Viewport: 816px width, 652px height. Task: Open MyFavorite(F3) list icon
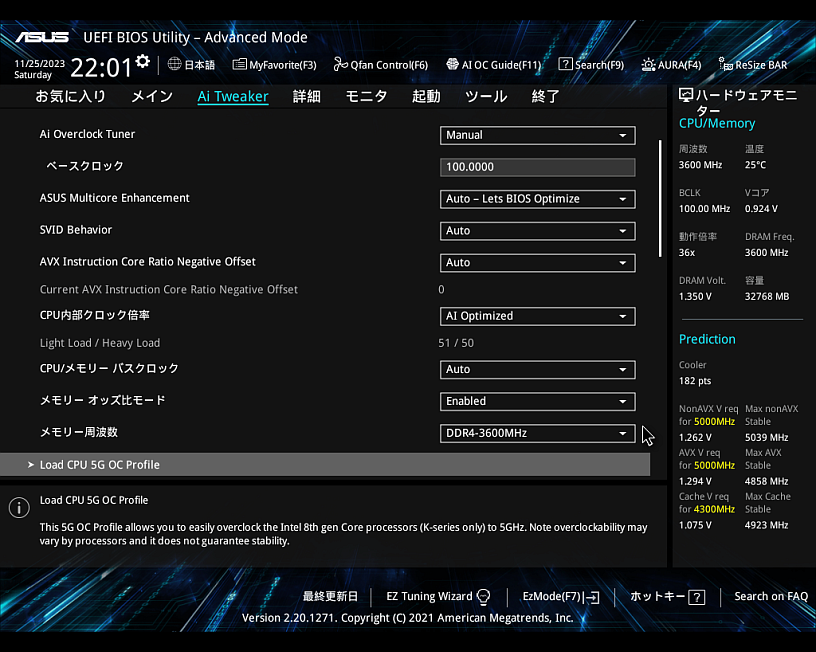[239, 65]
